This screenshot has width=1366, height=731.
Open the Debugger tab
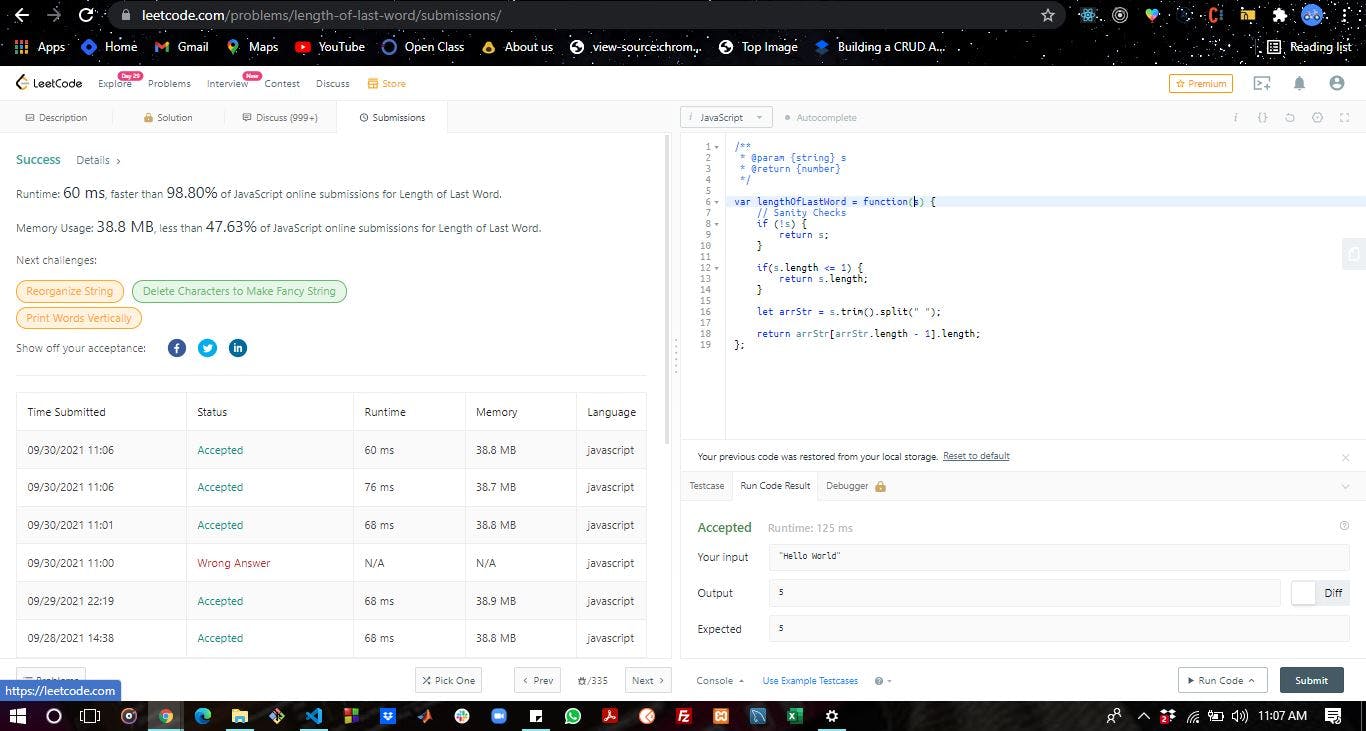(855, 486)
